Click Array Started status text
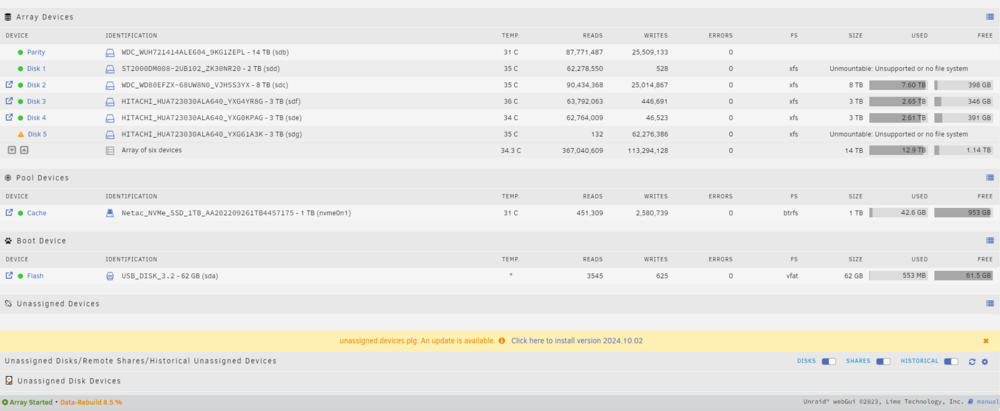This screenshot has height=411, width=1000. (31, 402)
